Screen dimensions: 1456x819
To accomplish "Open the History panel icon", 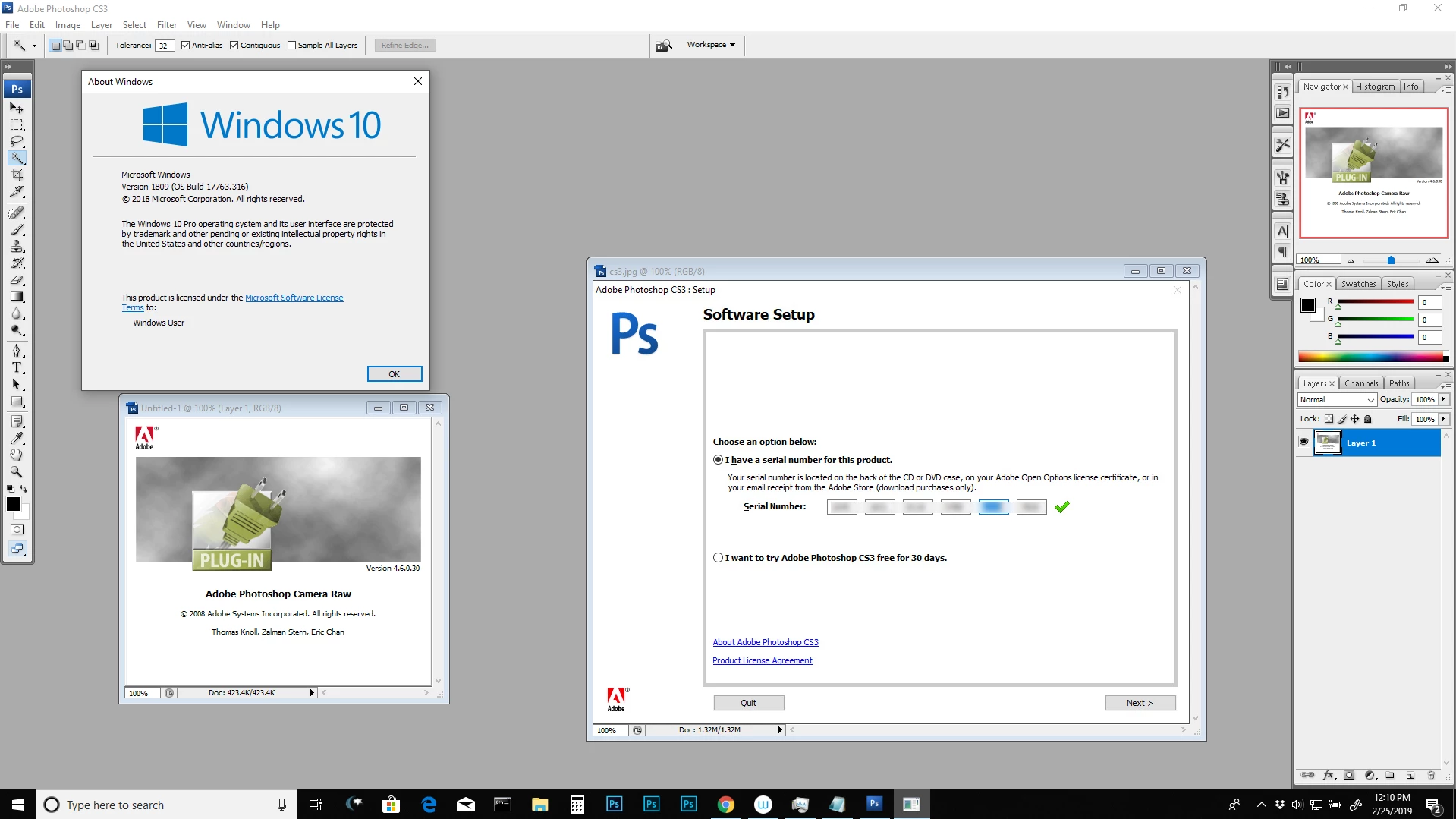I will (1282, 92).
